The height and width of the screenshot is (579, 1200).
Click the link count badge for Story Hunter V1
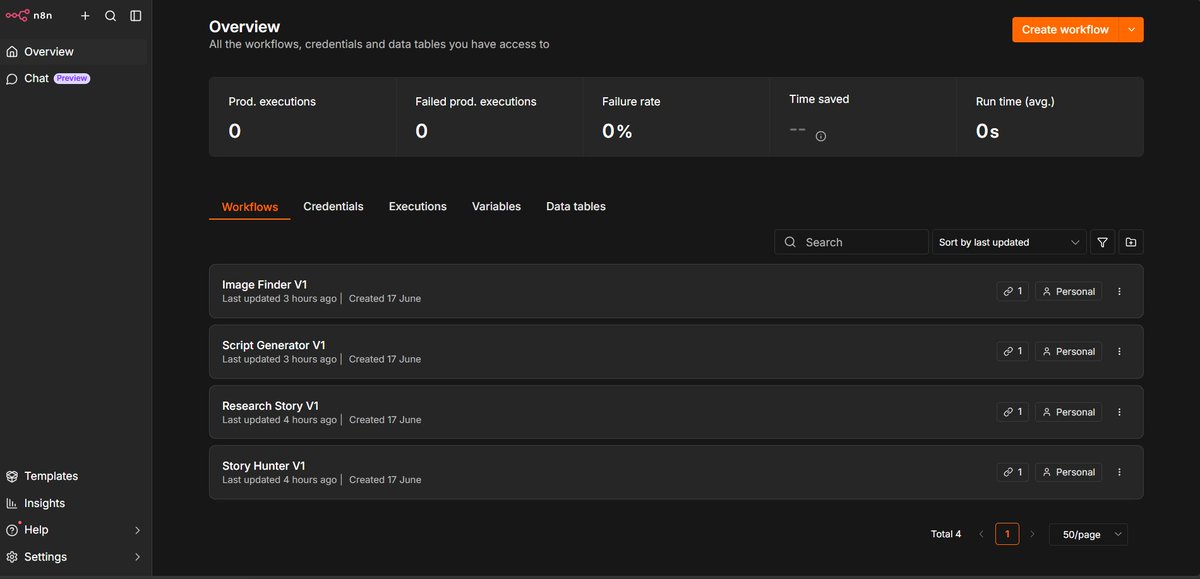(x=1012, y=472)
